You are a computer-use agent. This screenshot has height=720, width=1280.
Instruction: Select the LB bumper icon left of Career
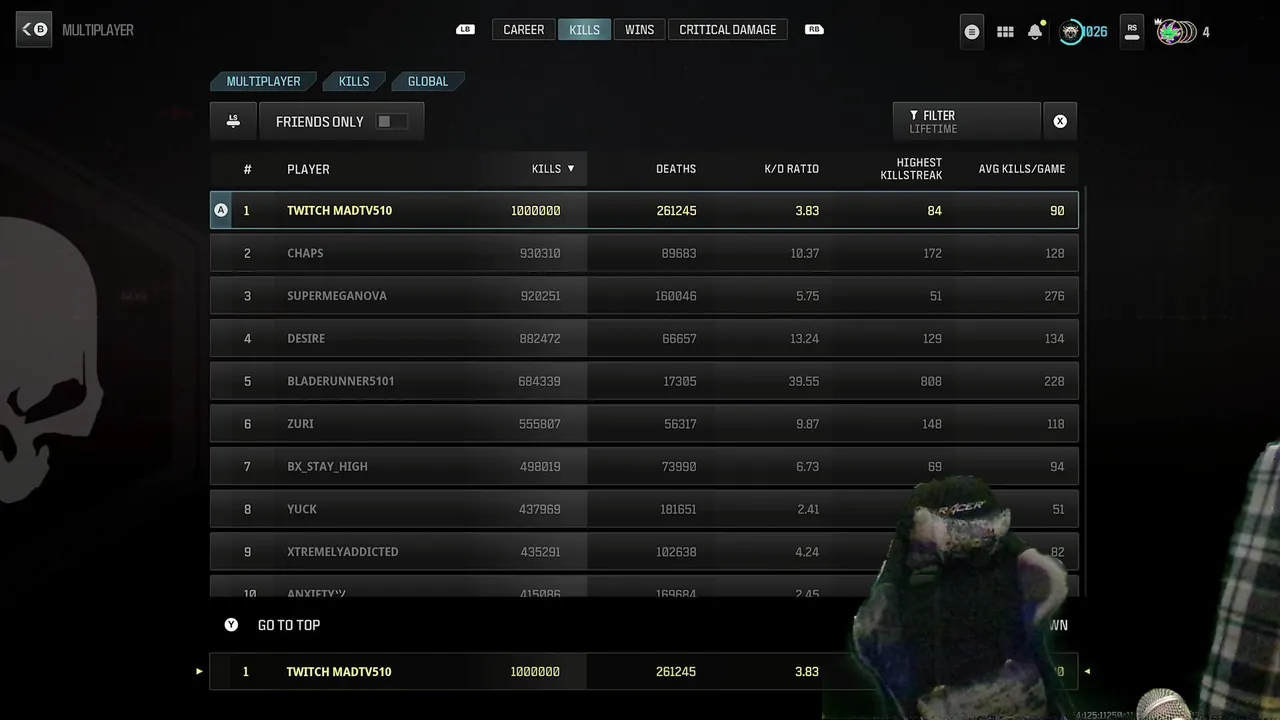(465, 30)
